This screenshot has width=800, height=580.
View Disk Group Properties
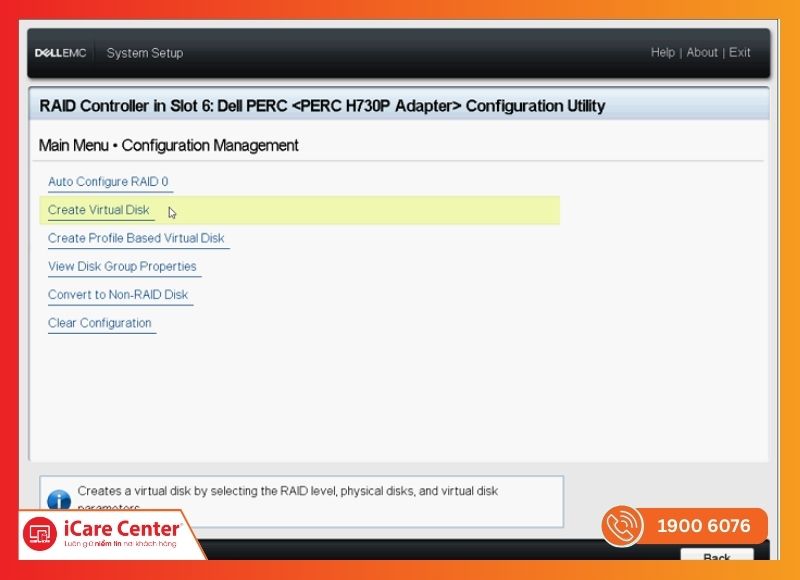click(122, 266)
